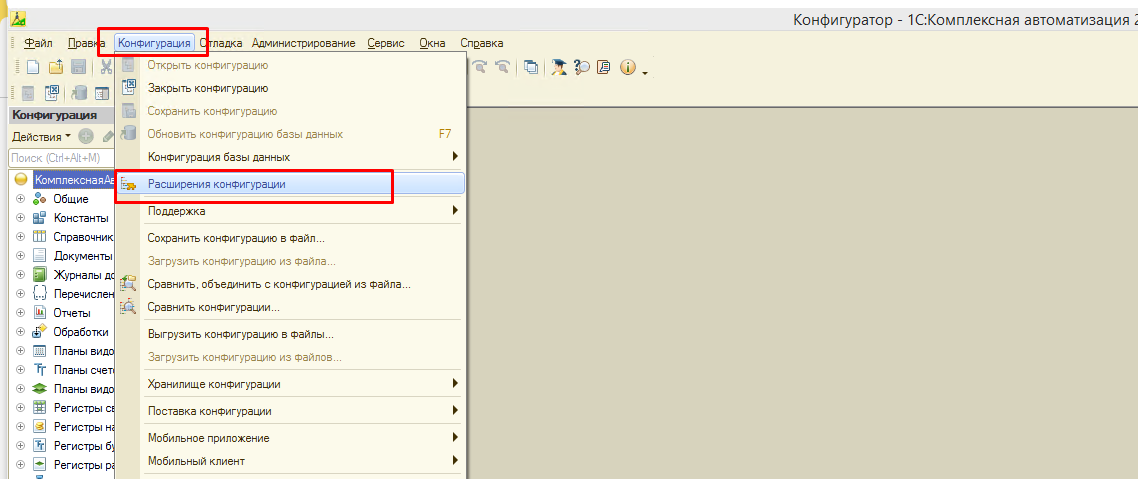Click the first find-arrow magnifier toolbar icon

pos(480,67)
